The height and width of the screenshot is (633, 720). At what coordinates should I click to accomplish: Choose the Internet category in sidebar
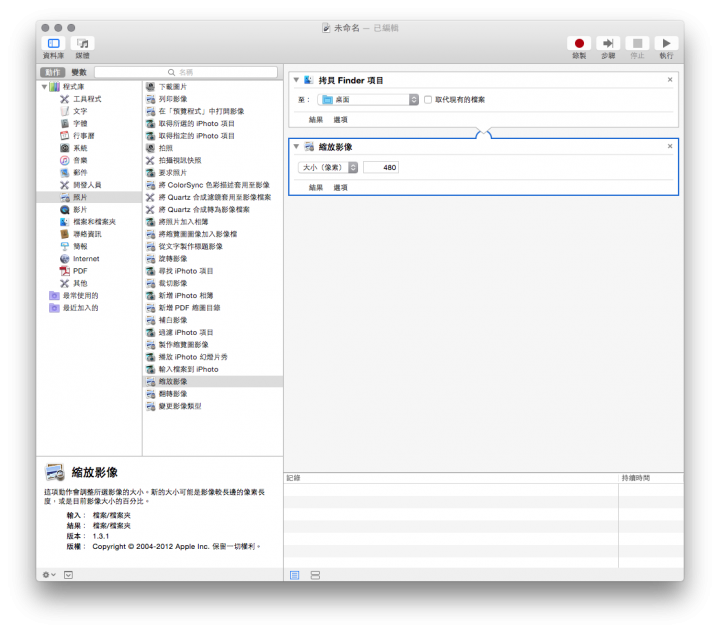85,259
